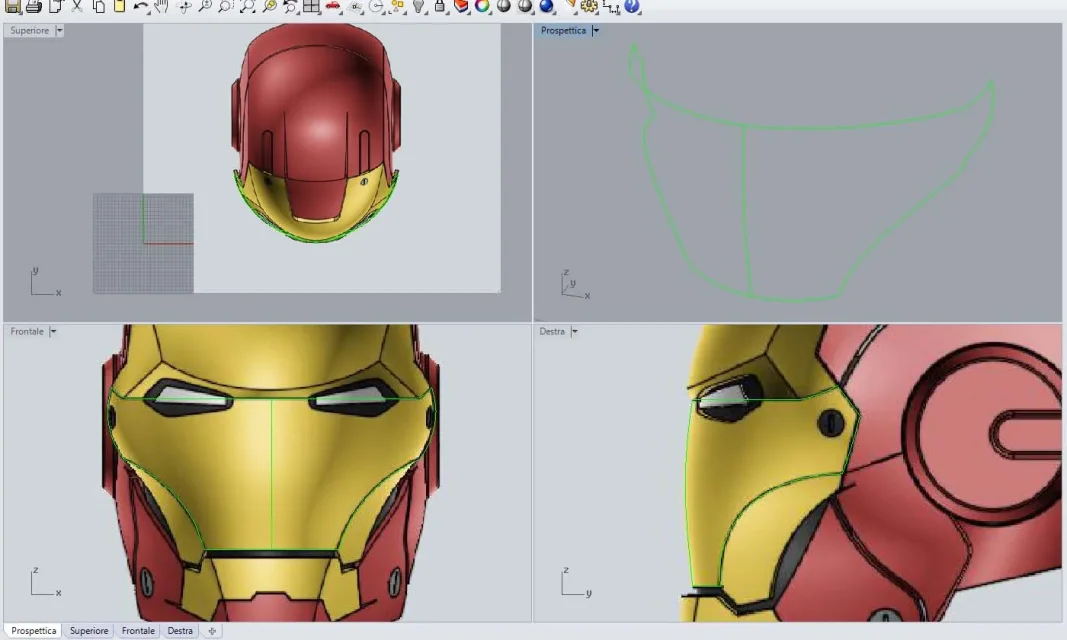Click the circle with radius line icon
1067x640 pixels.
pos(376,7)
